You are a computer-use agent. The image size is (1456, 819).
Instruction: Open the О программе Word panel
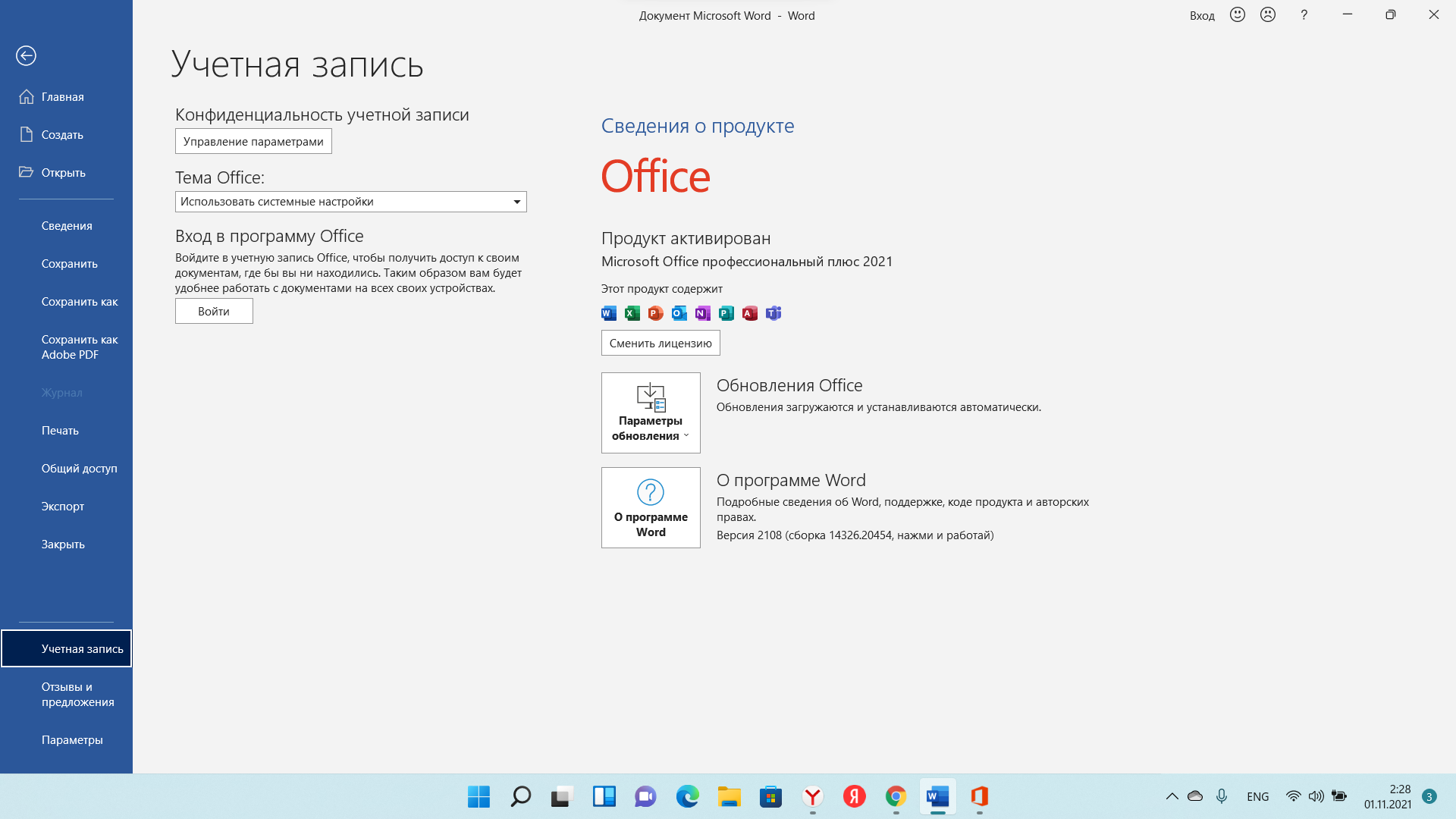click(651, 507)
